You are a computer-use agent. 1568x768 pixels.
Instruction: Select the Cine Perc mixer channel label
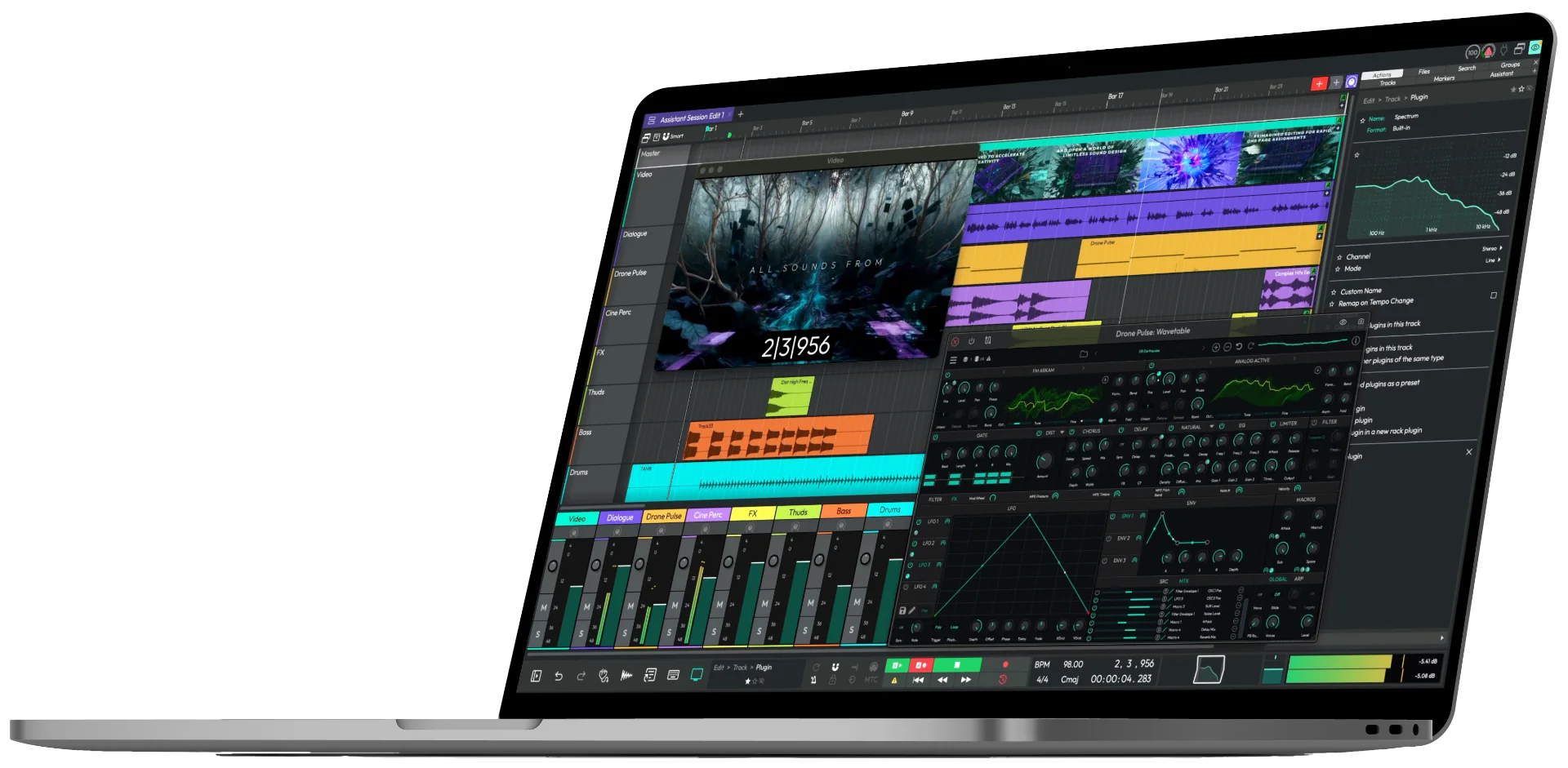click(708, 515)
